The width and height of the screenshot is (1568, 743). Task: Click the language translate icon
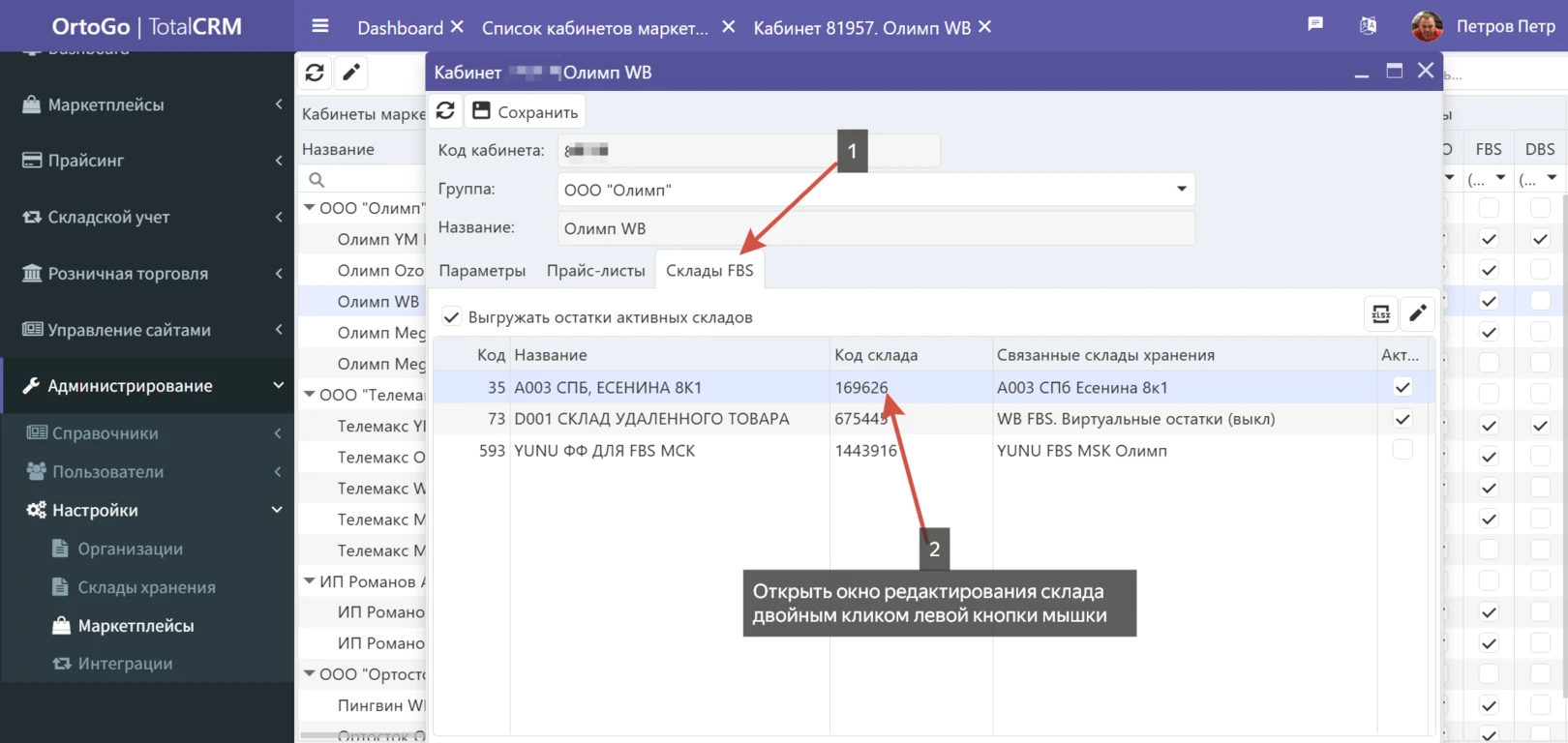[1368, 26]
